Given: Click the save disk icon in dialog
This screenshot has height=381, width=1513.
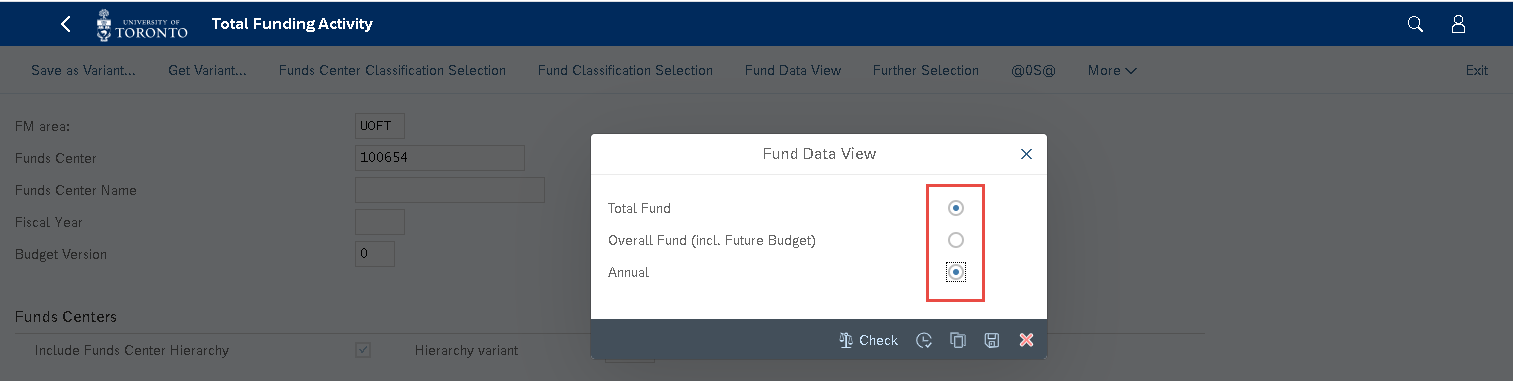Looking at the screenshot, I should tap(992, 340).
